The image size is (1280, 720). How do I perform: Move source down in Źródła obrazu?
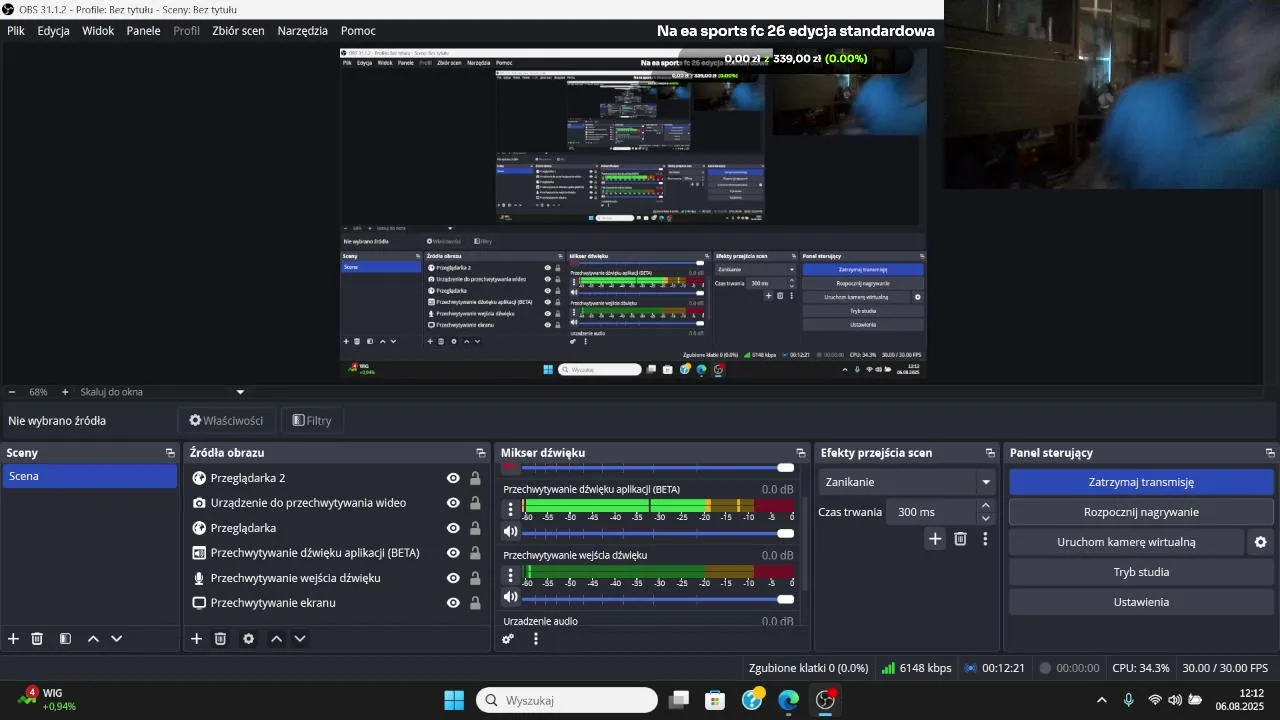299,639
